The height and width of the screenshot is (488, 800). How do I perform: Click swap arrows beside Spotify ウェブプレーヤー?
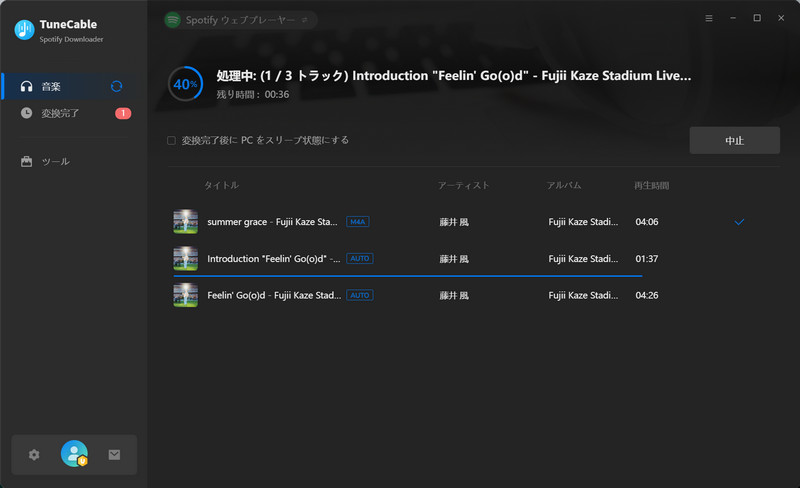coord(305,20)
